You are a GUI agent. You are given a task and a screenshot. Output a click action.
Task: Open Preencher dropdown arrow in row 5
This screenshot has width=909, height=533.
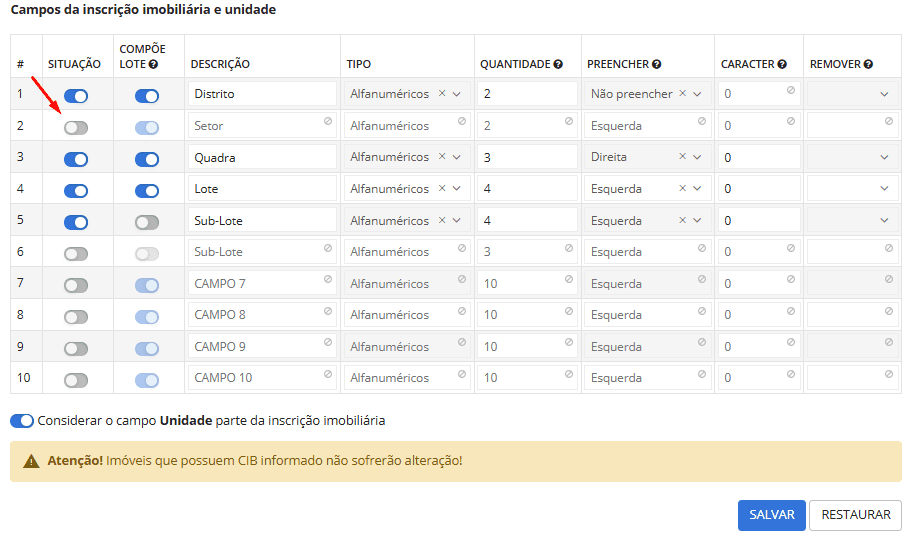[x=697, y=220]
